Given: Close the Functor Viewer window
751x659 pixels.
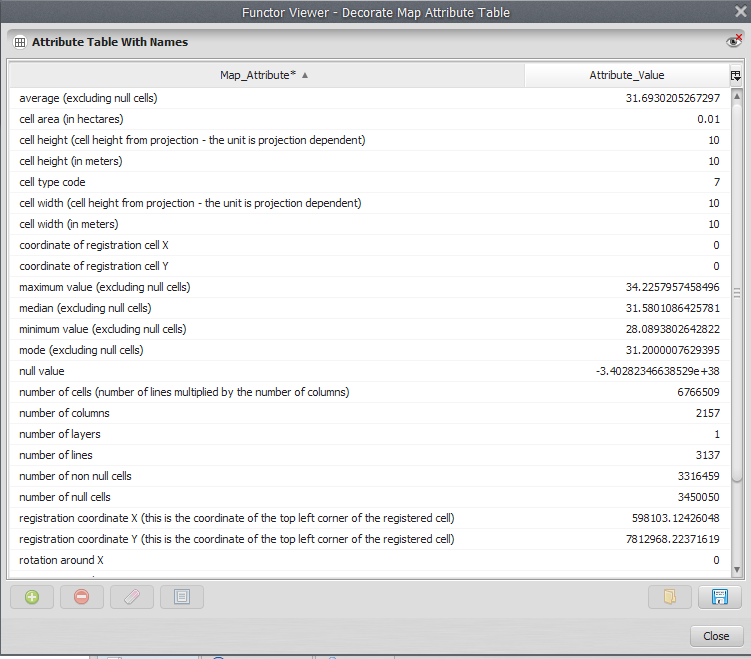Looking at the screenshot, I should (x=739, y=12).
